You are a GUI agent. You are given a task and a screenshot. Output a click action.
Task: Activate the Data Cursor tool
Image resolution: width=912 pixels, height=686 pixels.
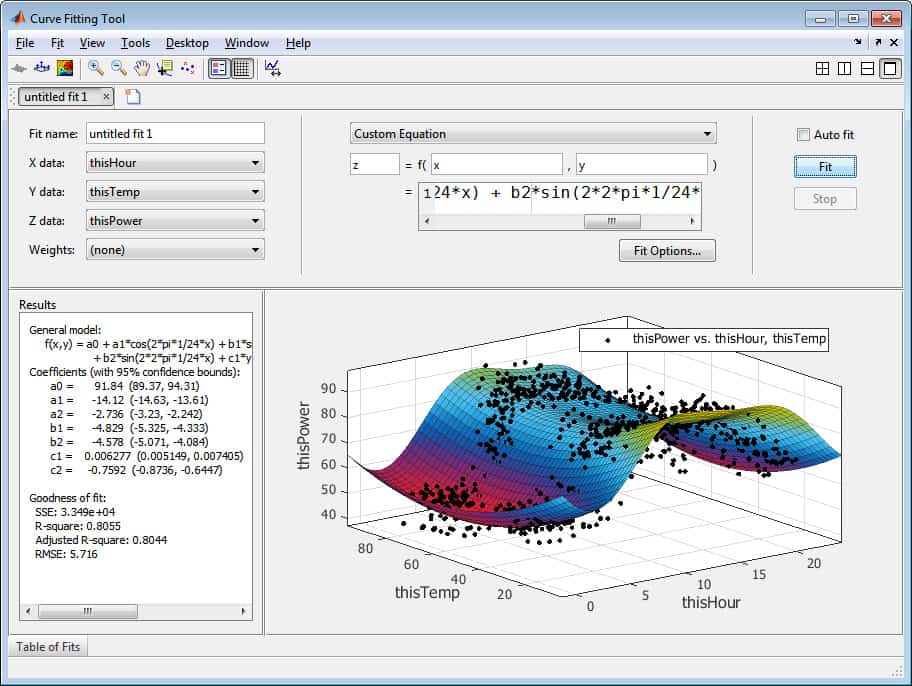pyautogui.click(x=165, y=69)
